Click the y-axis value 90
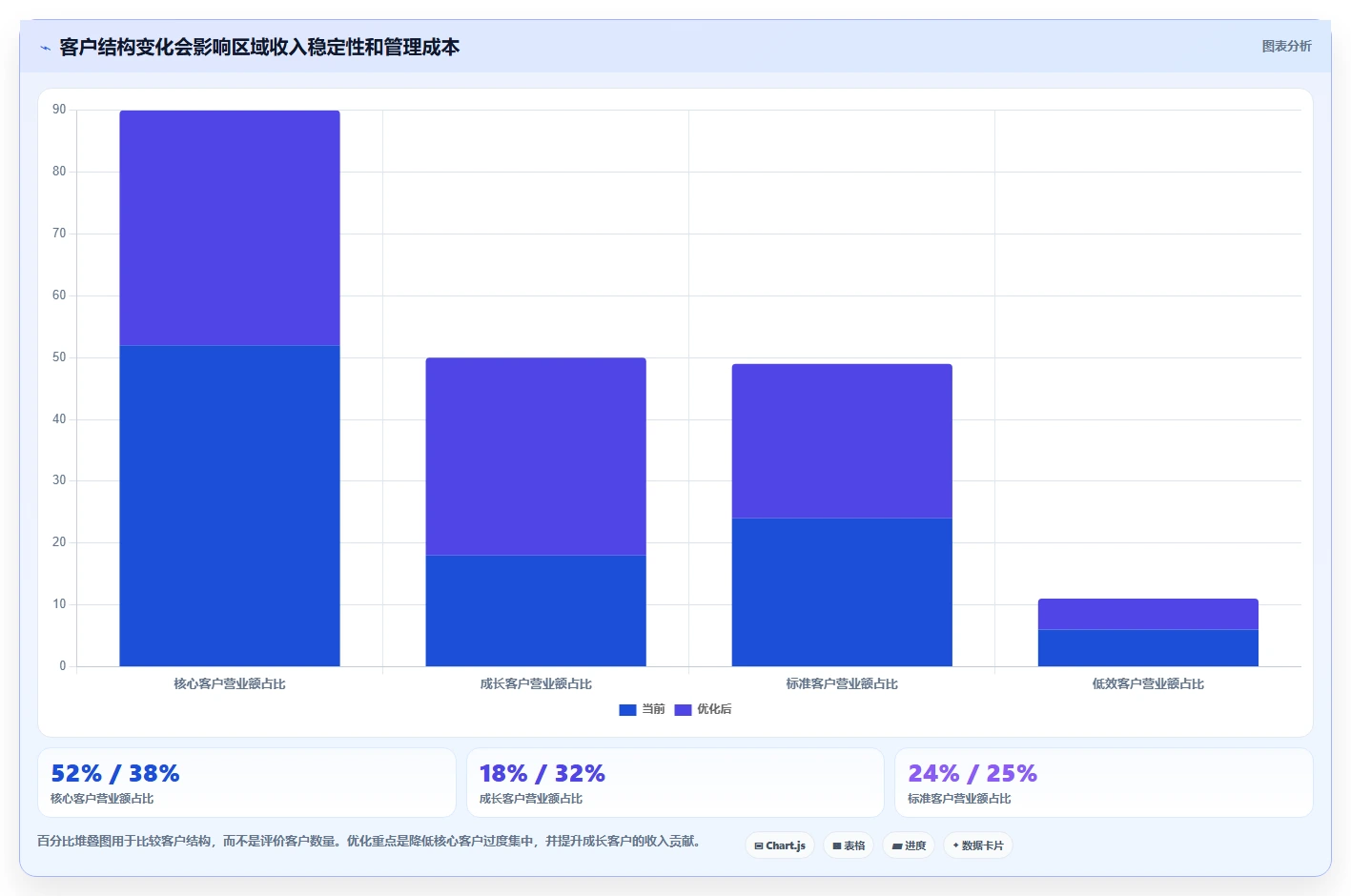The height and width of the screenshot is (896, 1351). point(59,110)
